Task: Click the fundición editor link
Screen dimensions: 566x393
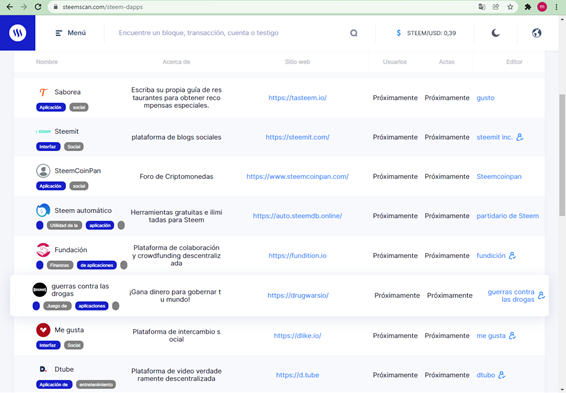Action: click(x=491, y=256)
